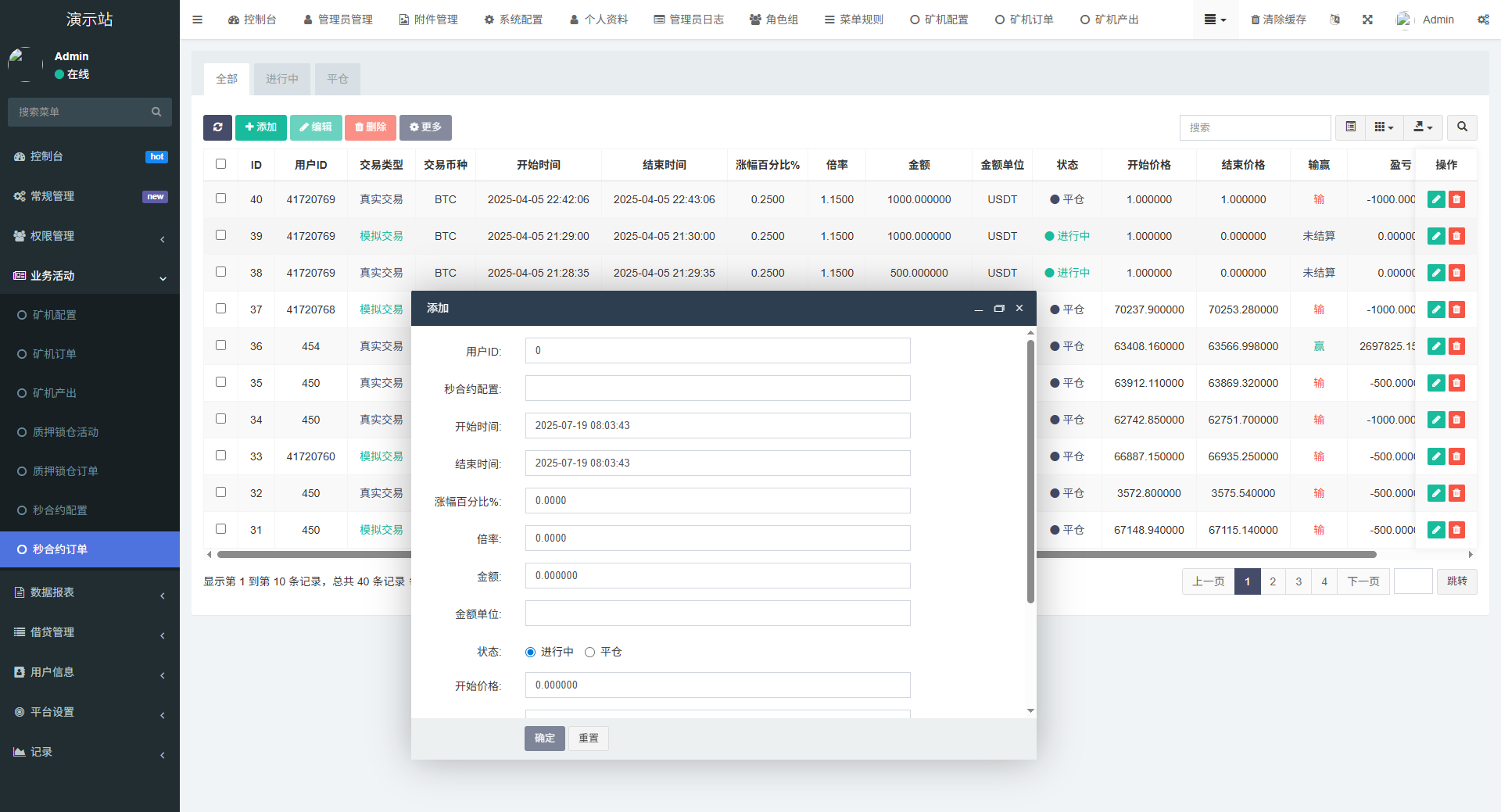Edit order 39 using the green pencil icon

[x=1435, y=235]
